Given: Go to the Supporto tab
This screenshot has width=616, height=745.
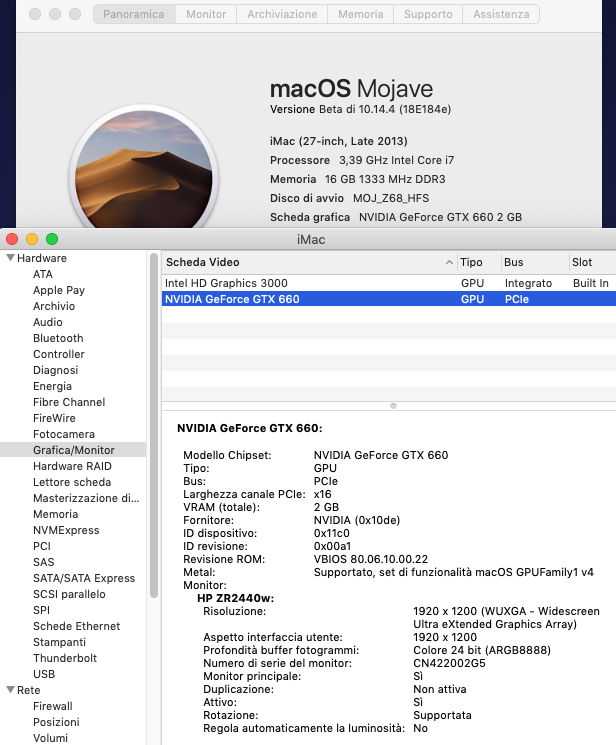Looking at the screenshot, I should [x=428, y=14].
